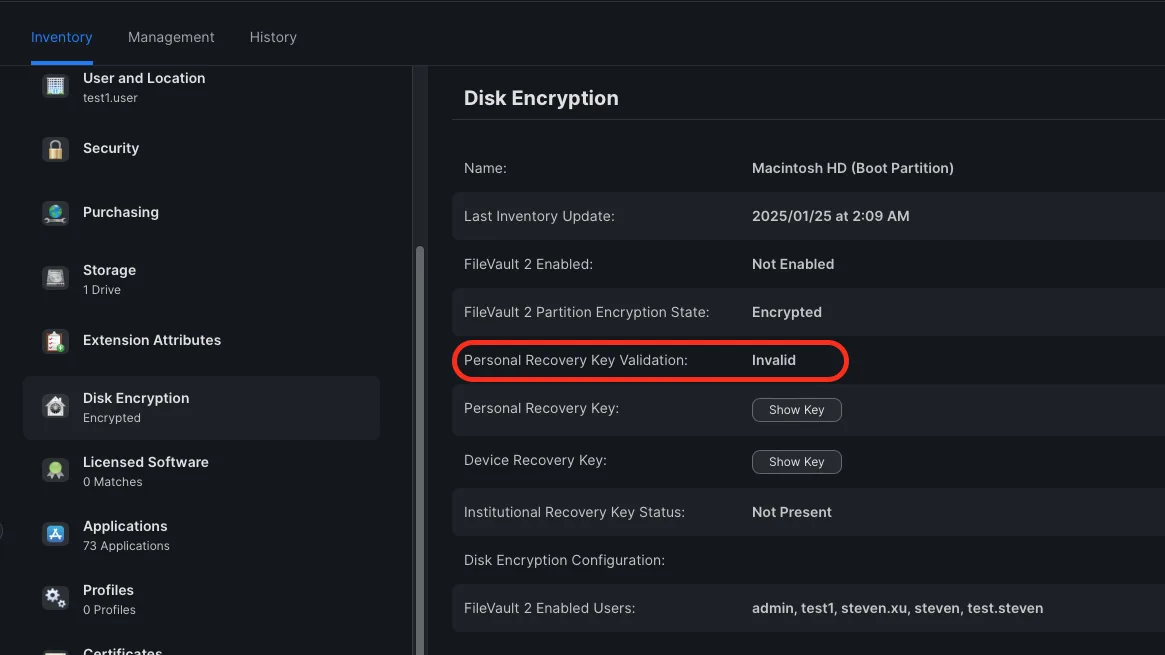
Task: Open Licensed Software section
Action: click(x=201, y=471)
